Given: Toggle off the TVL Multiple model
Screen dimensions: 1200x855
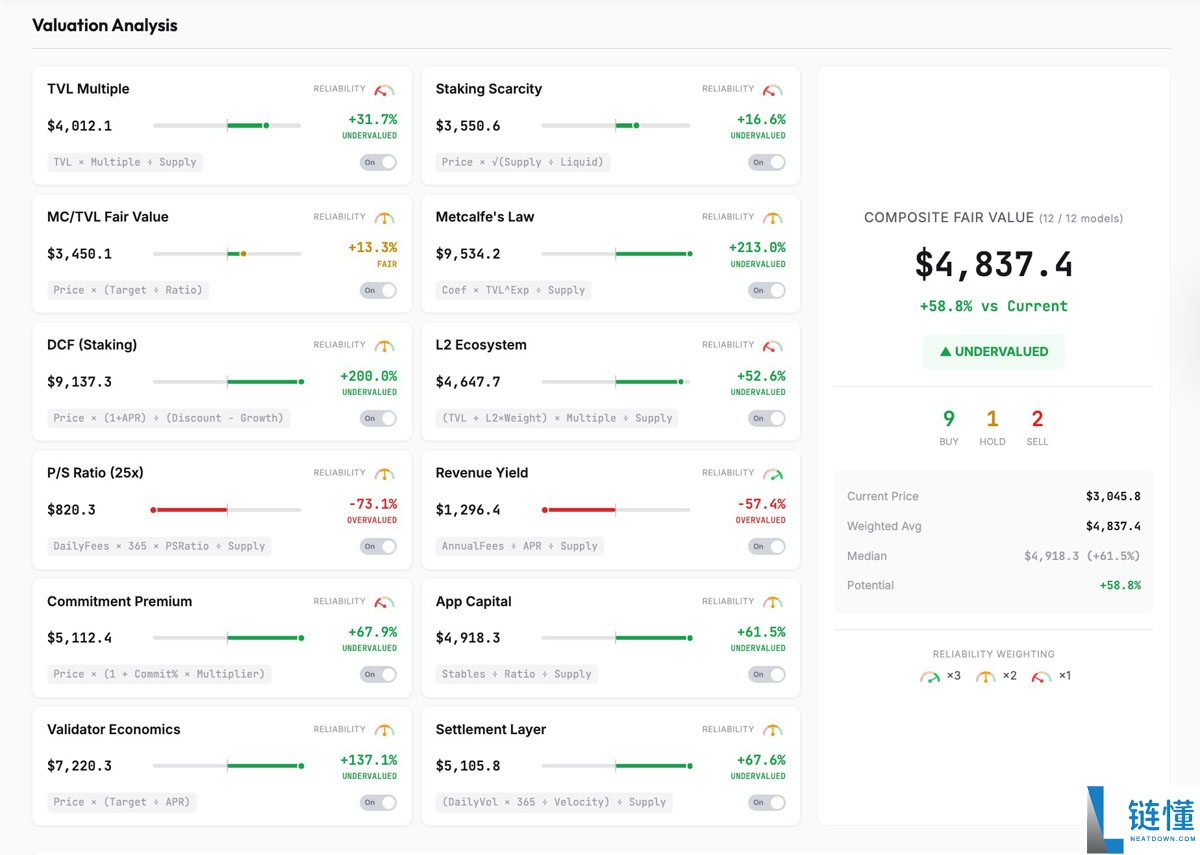Looking at the screenshot, I should tap(378, 162).
